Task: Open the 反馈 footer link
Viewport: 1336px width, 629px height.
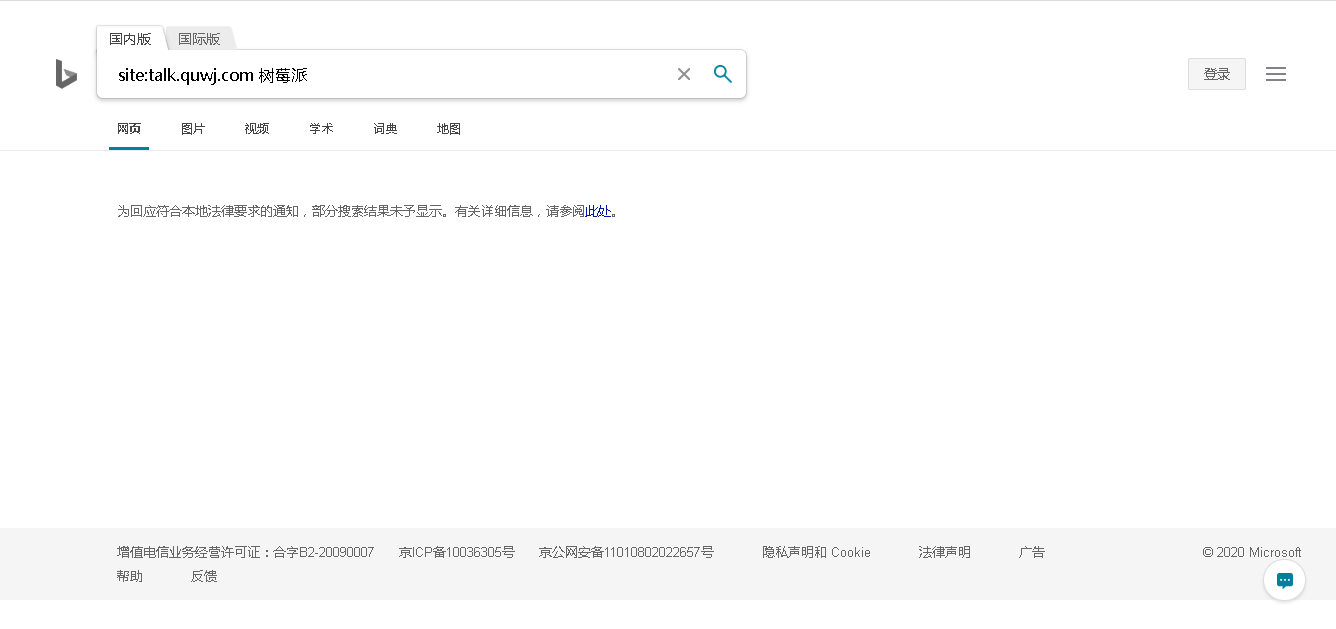Action: (204, 576)
